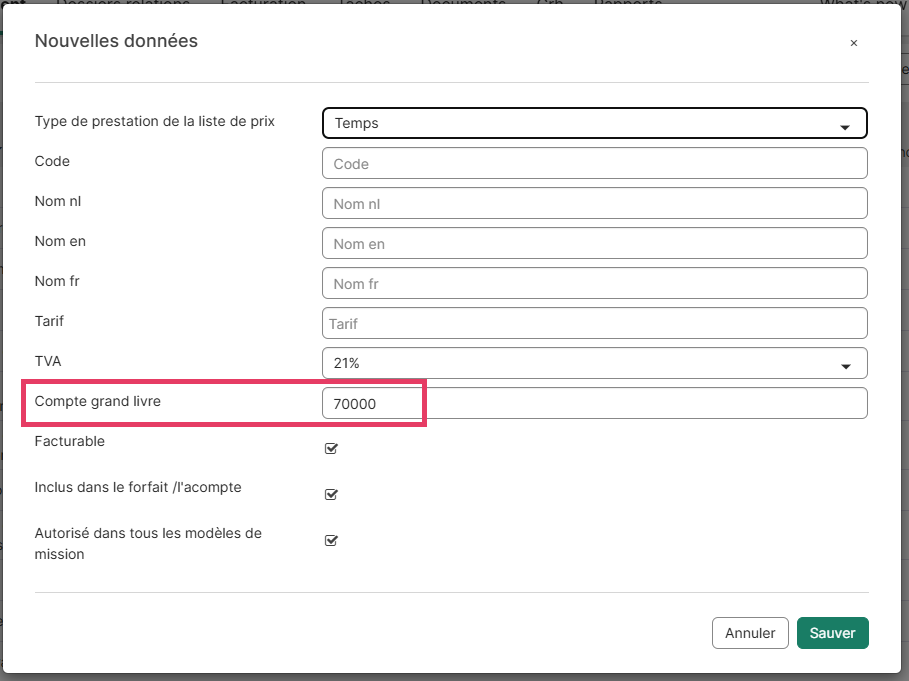Select the Nom en text field
The height and width of the screenshot is (681, 909).
(594, 243)
